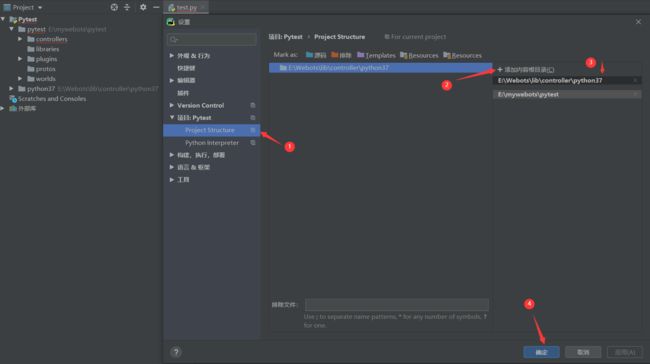The height and width of the screenshot is (364, 650).
Task: Collapse the Project: Pytest settings group
Action: (x=172, y=118)
